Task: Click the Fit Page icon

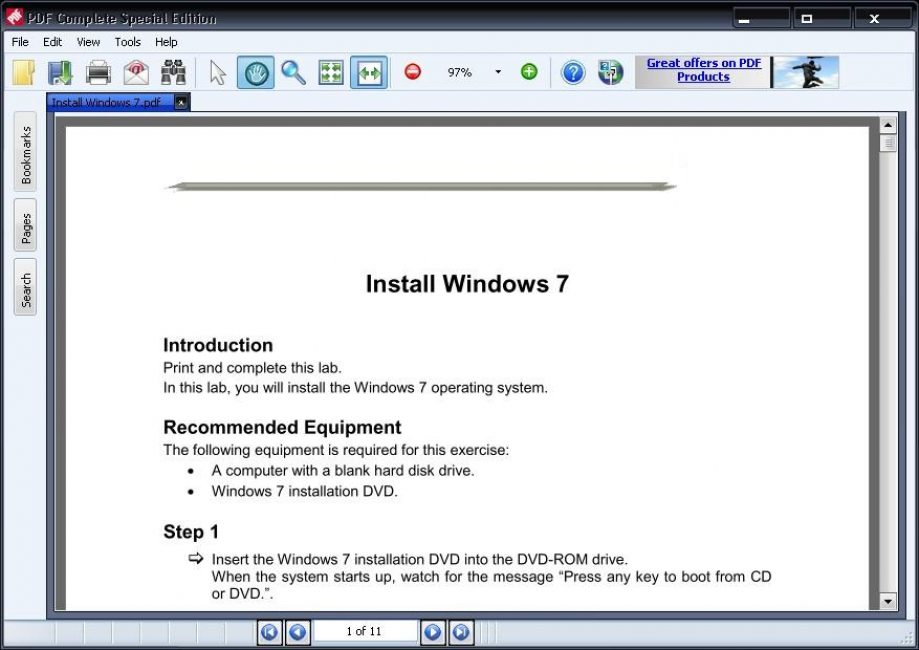Action: 331,73
